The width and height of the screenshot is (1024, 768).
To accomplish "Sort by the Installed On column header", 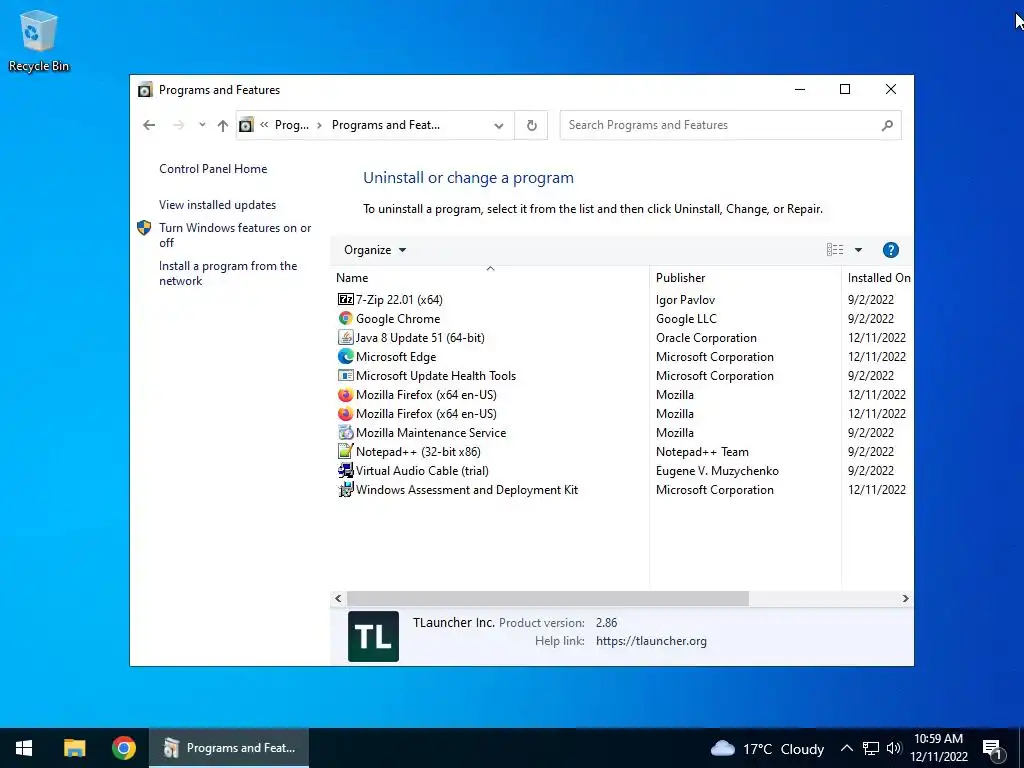I will [x=878, y=278].
